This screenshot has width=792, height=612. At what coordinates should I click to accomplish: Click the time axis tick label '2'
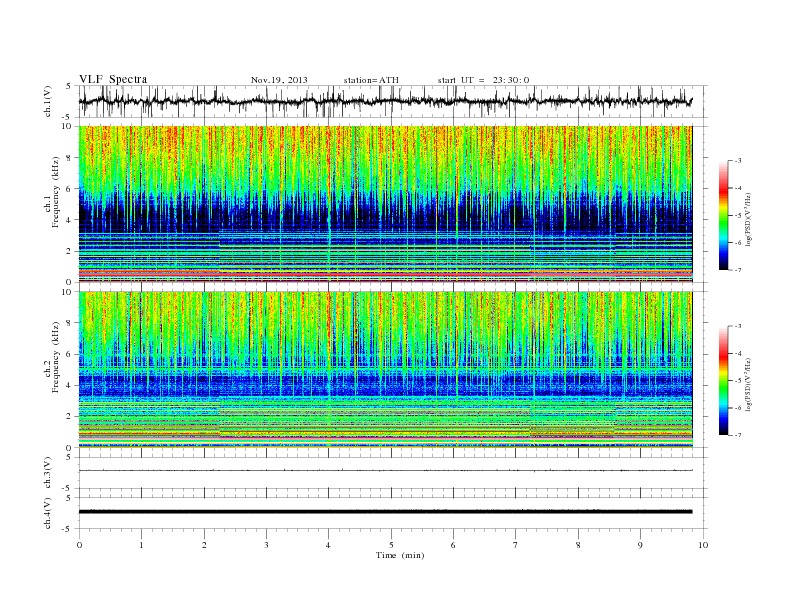click(204, 545)
